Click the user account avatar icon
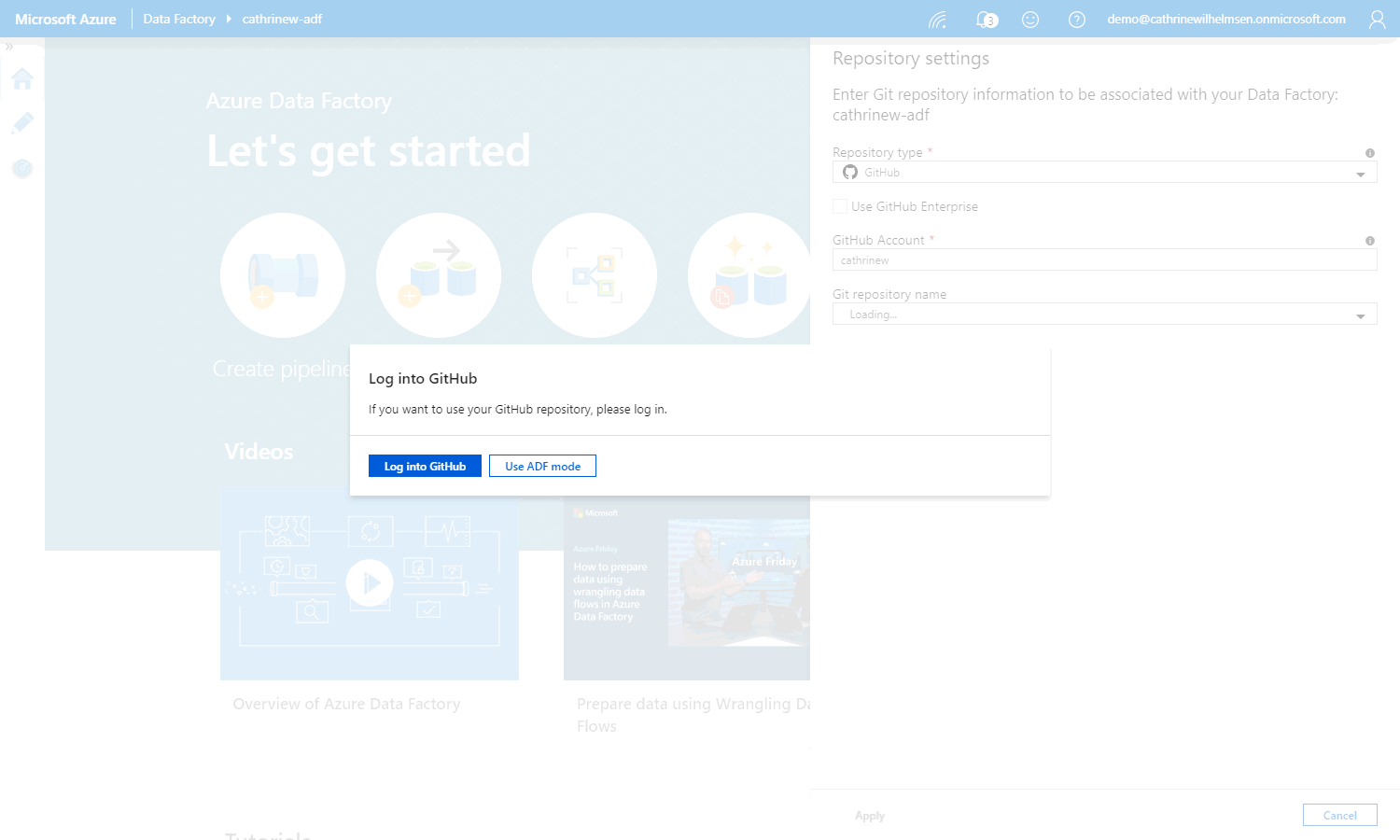 coord(1377,20)
